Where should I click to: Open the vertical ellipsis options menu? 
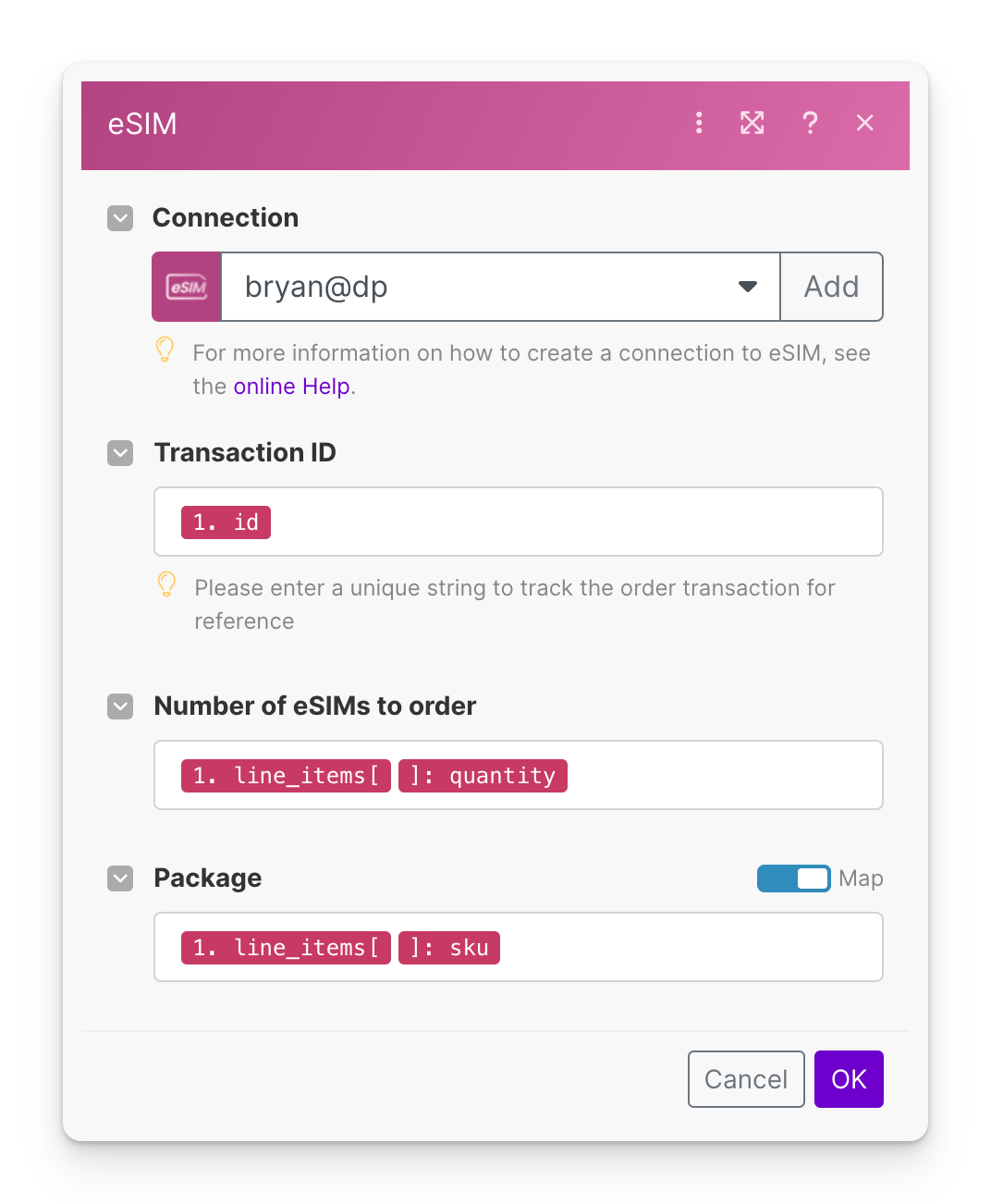[x=699, y=122]
